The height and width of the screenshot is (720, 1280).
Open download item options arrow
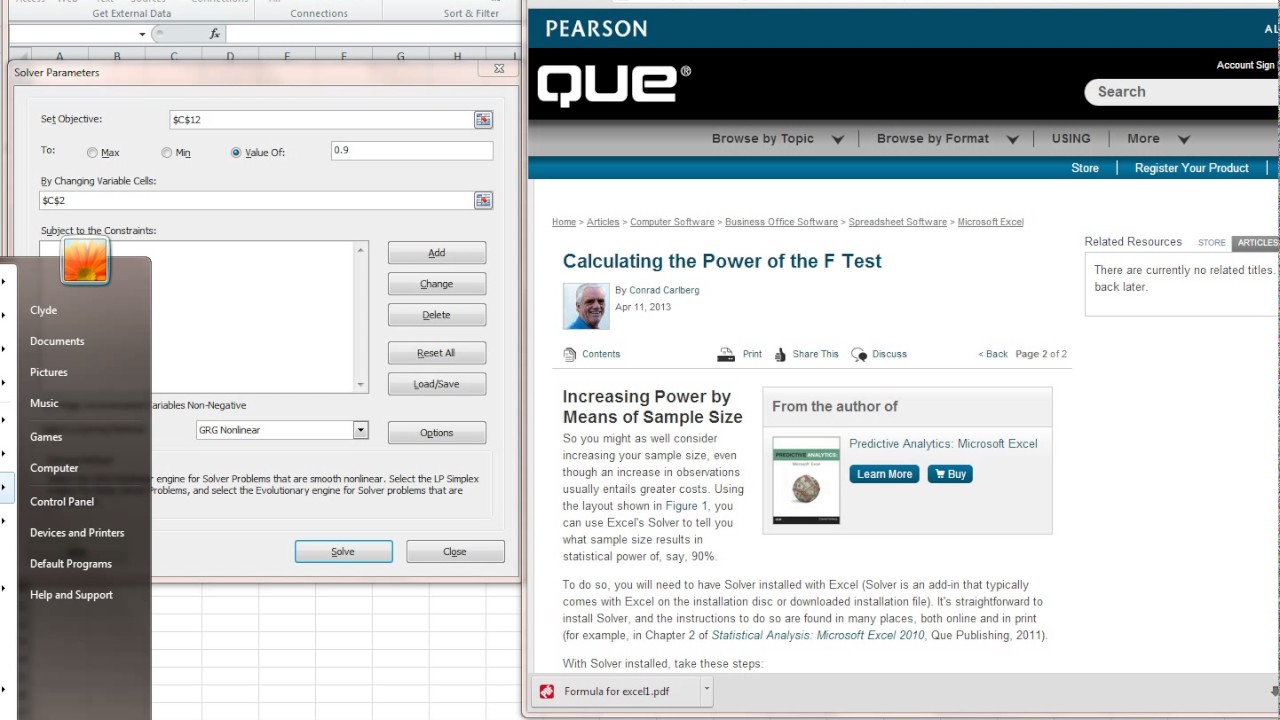point(707,689)
